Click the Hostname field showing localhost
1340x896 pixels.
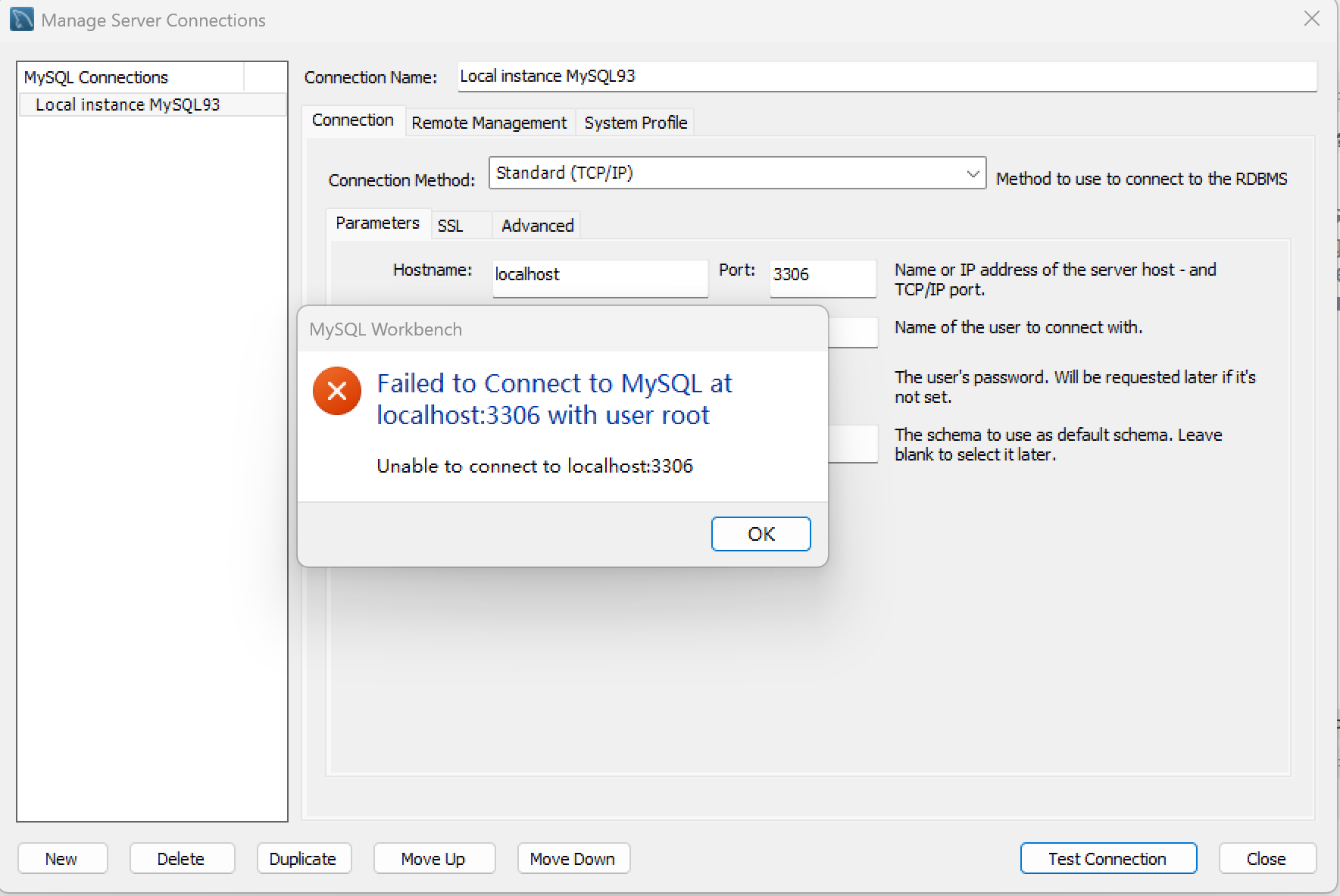[599, 276]
